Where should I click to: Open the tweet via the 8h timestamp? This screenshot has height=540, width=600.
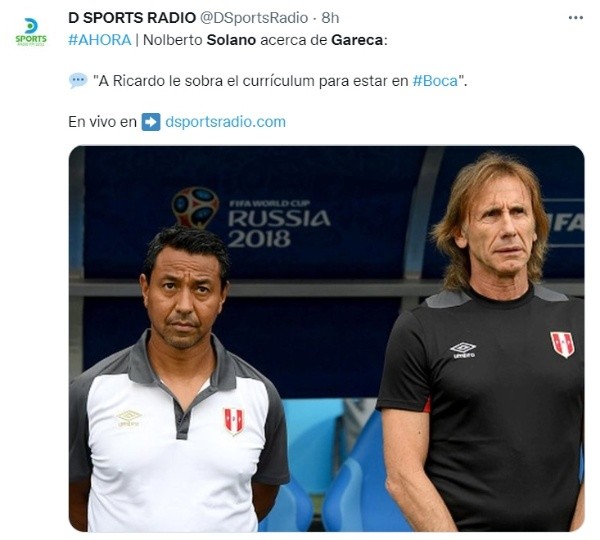pos(330,18)
